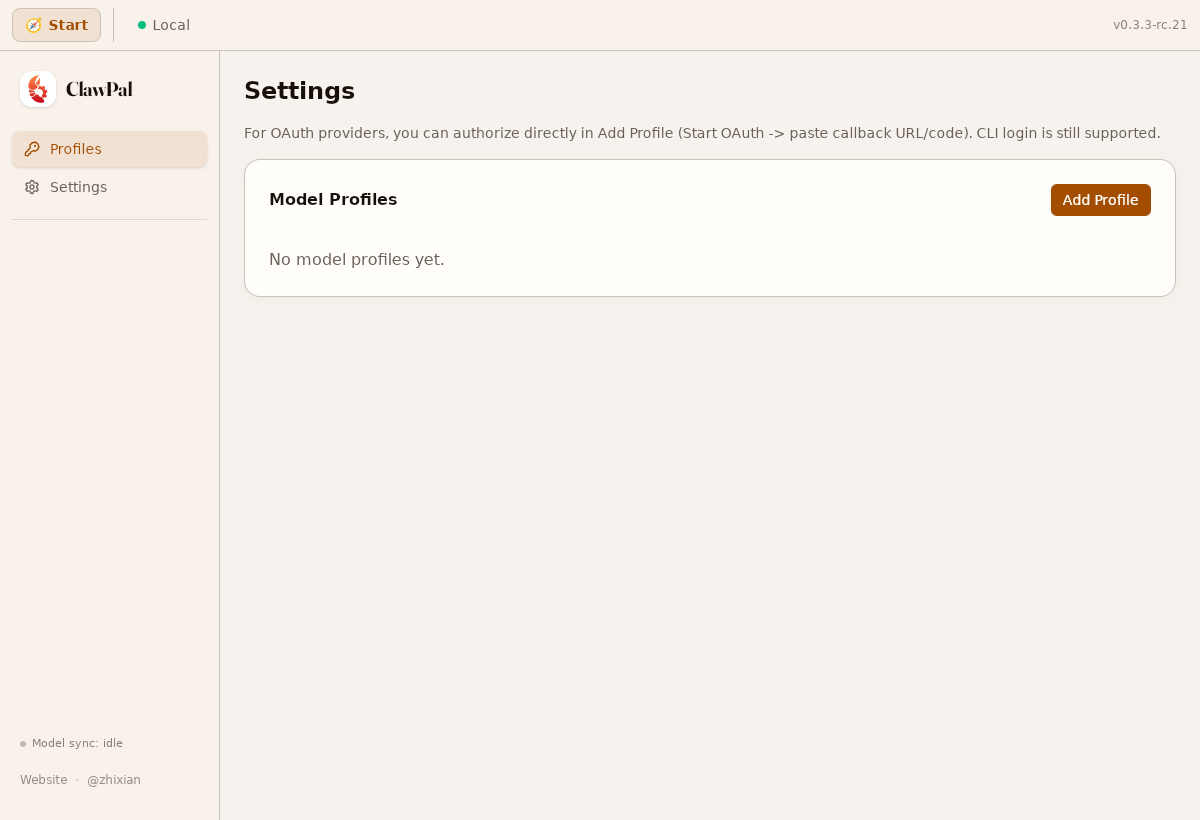Click the compass icon on Start button
Image resolution: width=1200 pixels, height=820 pixels.
pyautogui.click(x=34, y=25)
